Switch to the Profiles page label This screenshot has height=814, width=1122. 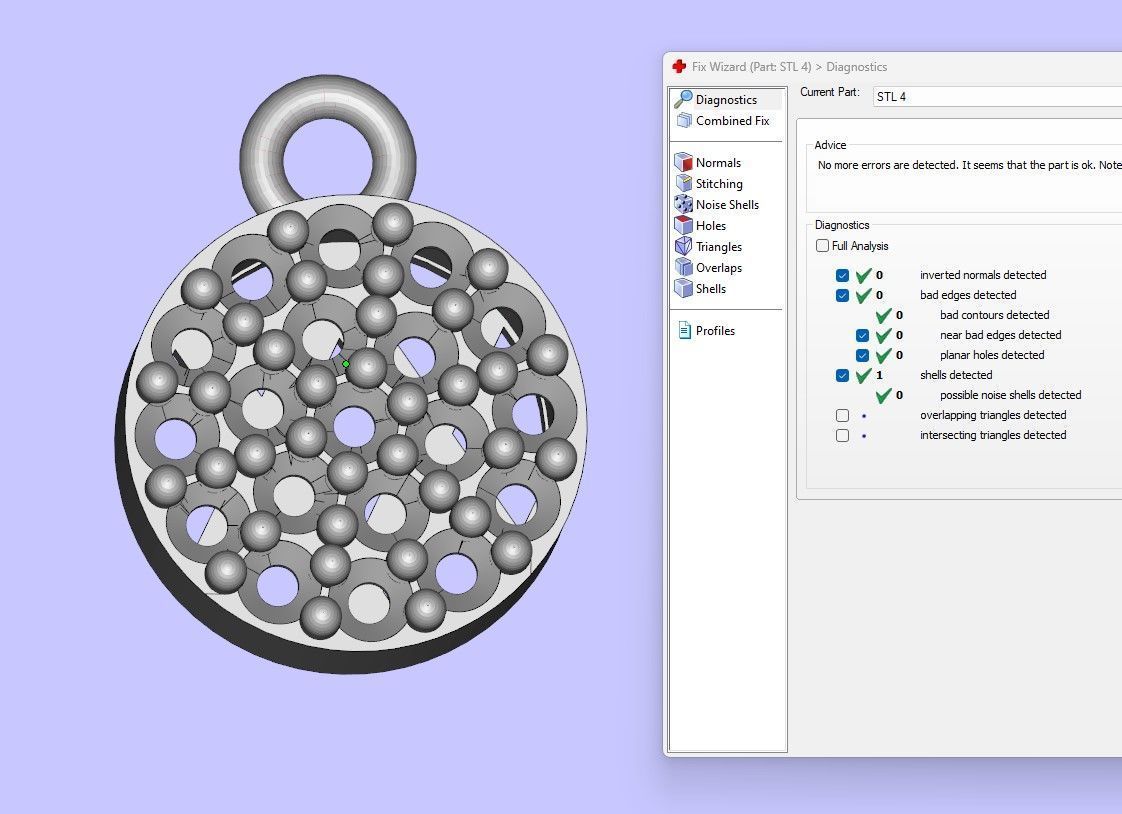715,330
